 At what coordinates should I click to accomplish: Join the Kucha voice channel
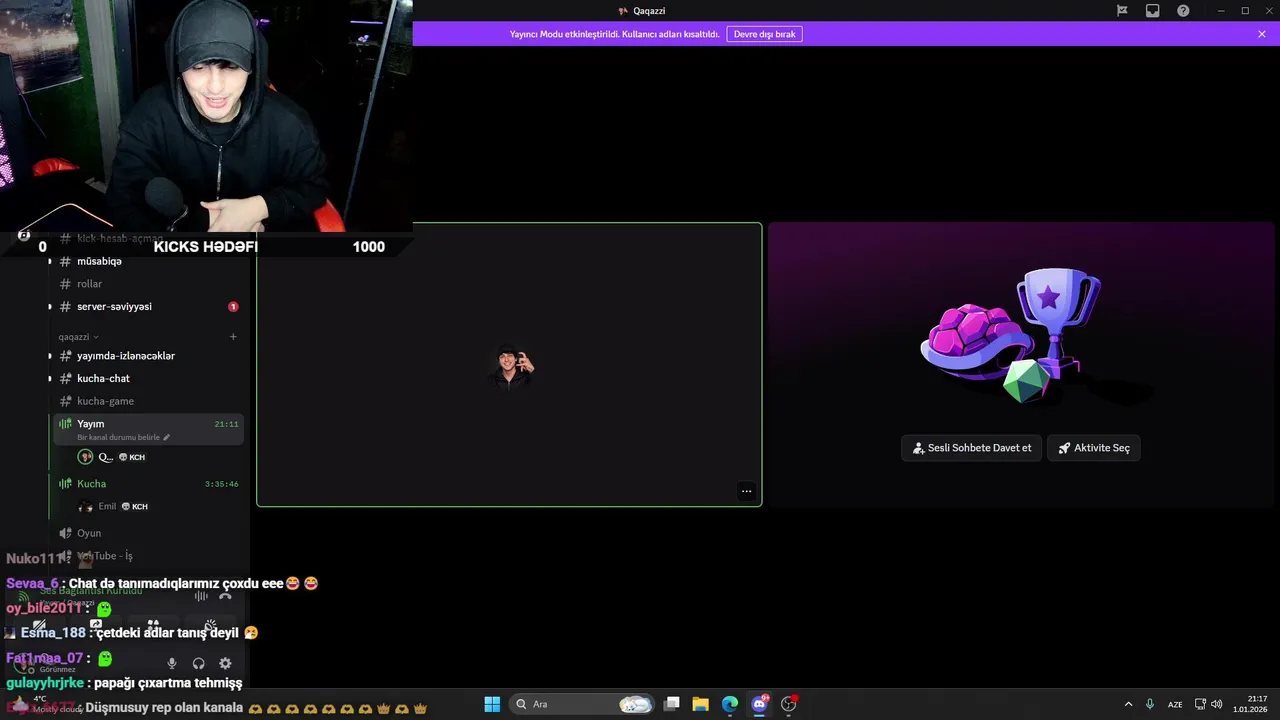146,484
